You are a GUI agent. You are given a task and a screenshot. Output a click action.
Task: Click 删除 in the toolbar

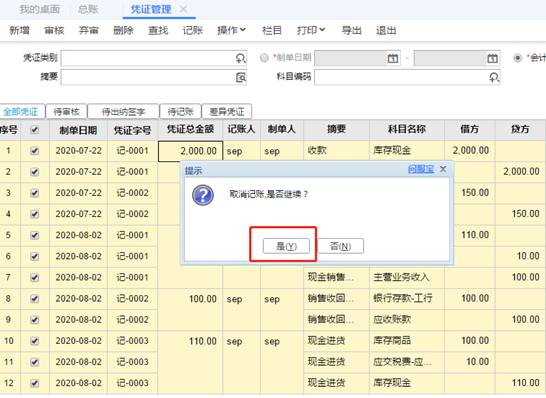(123, 30)
